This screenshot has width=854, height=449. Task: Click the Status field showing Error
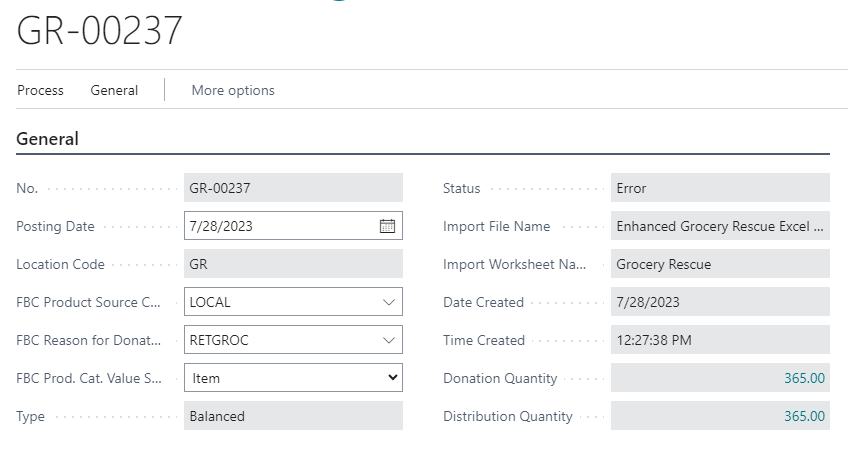(719, 188)
